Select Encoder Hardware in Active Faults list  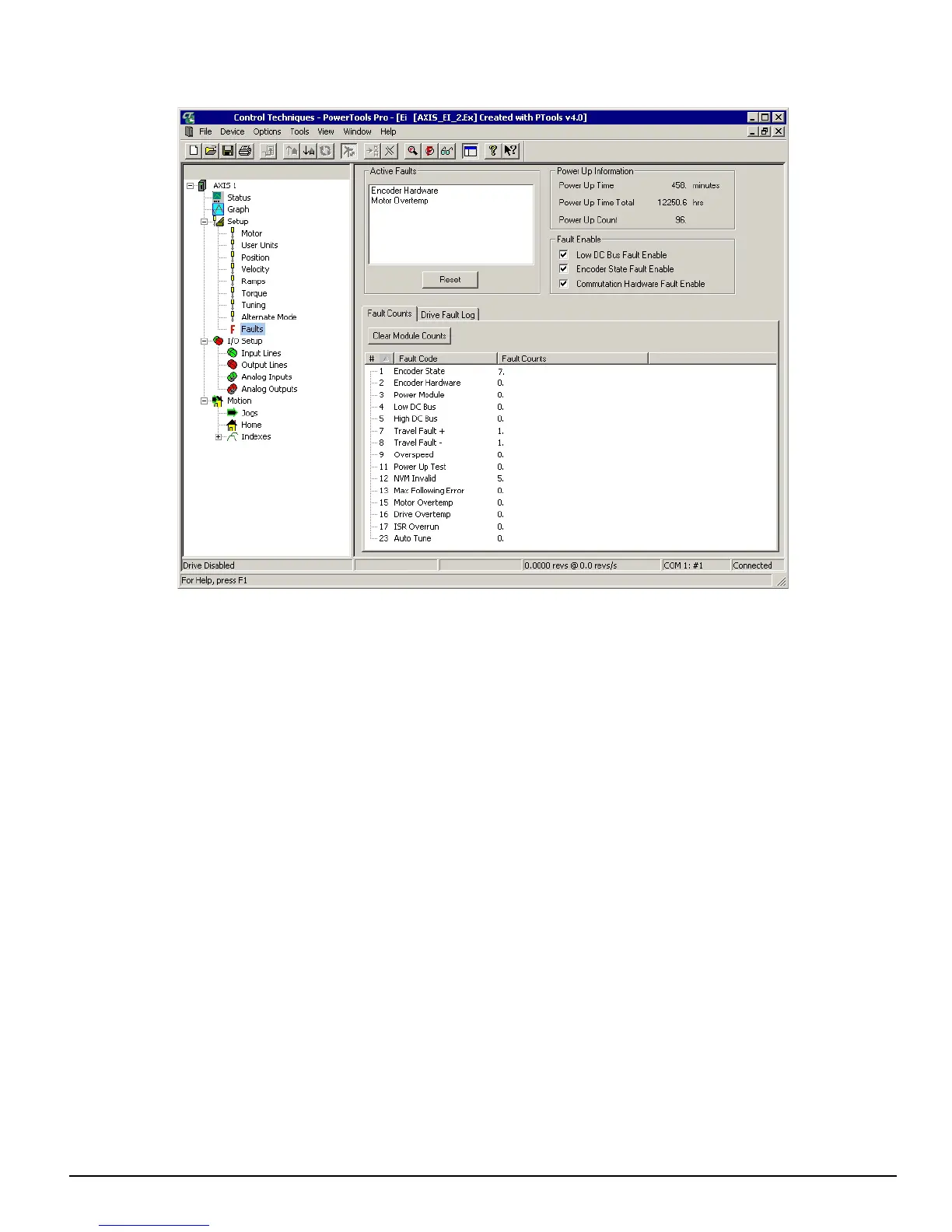[x=404, y=191]
